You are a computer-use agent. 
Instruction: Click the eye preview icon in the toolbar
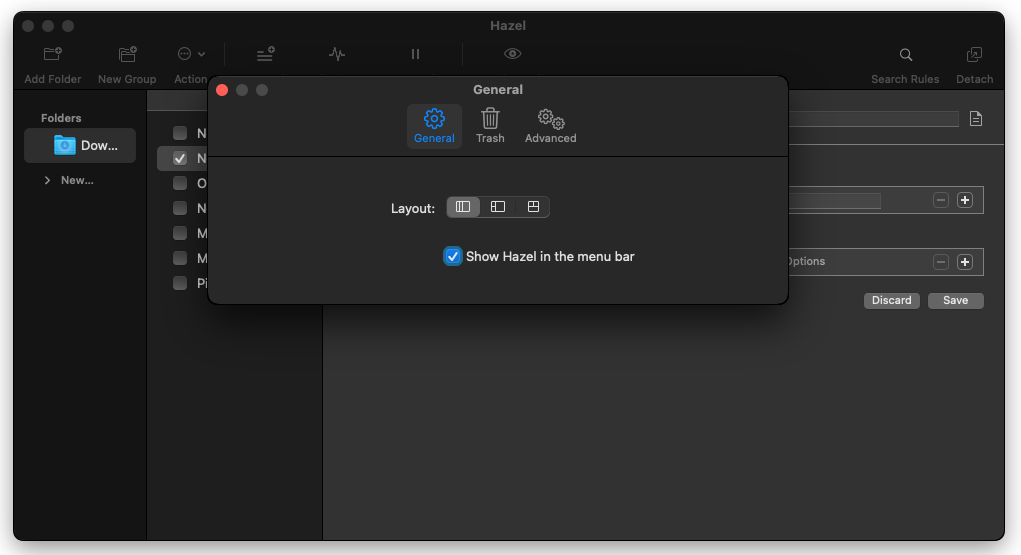coord(512,54)
